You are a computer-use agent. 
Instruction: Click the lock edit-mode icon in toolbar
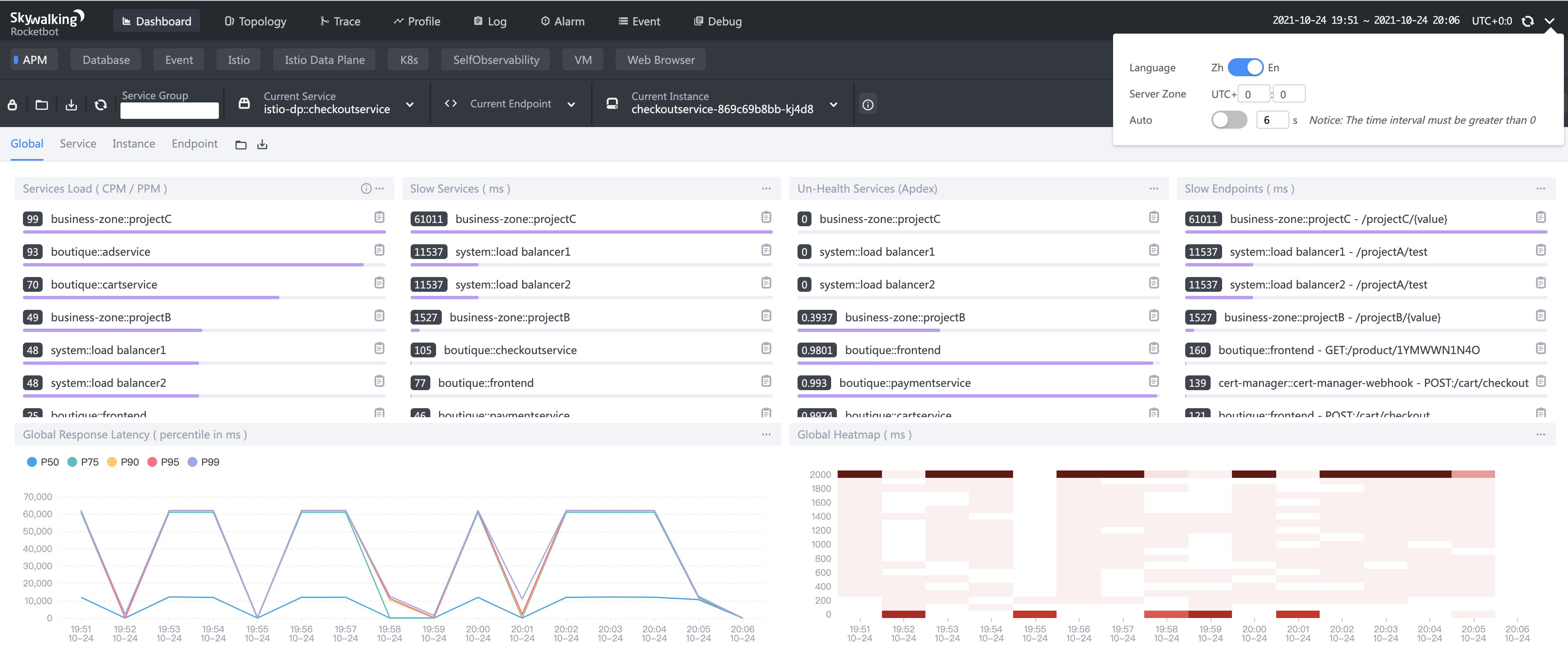click(12, 105)
